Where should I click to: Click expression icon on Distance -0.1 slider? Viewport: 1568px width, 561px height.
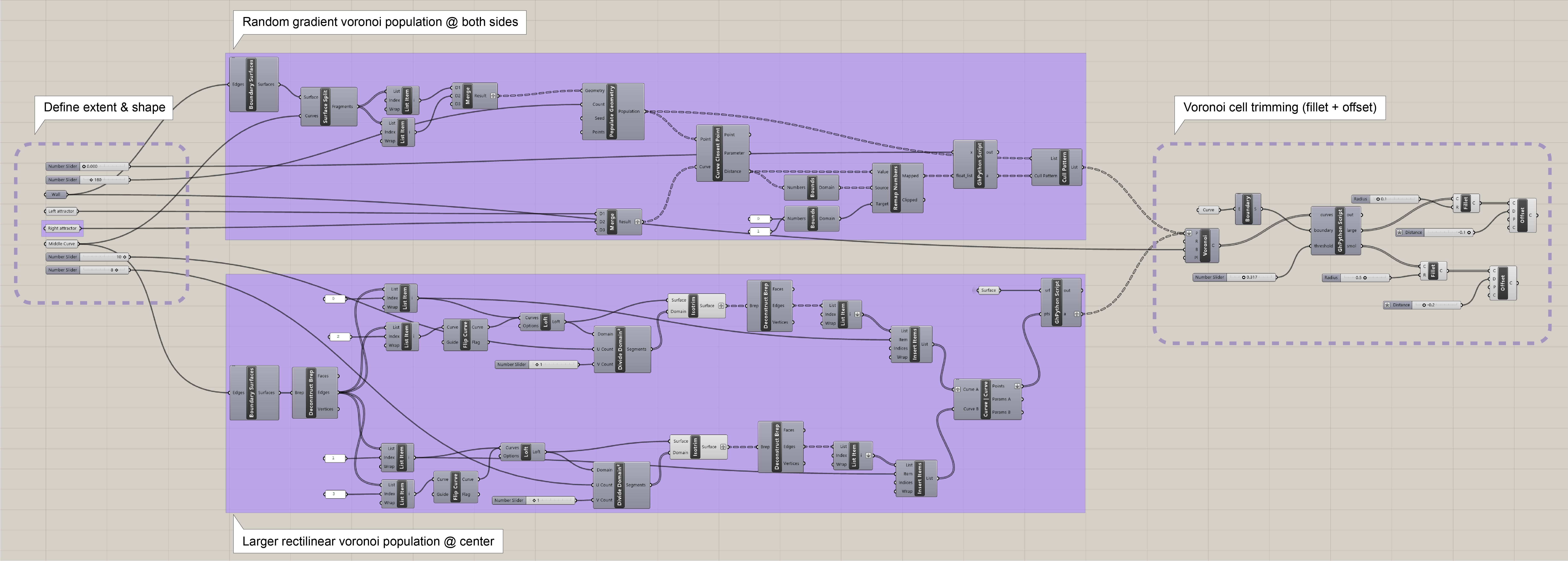1399,232
